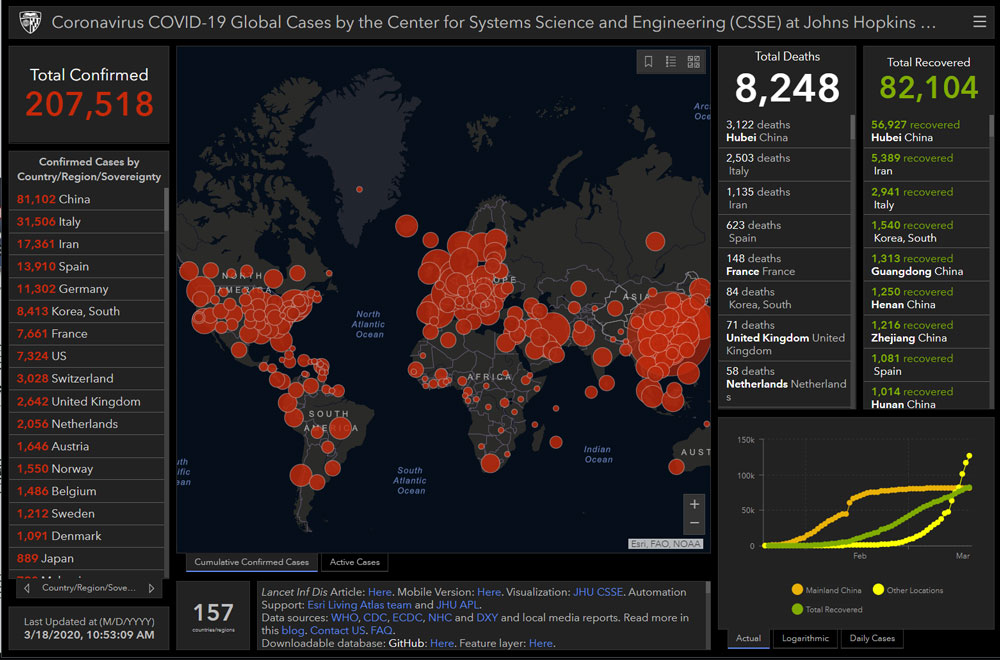
Task: Select 7,324 US in country list
Action: coord(87,356)
